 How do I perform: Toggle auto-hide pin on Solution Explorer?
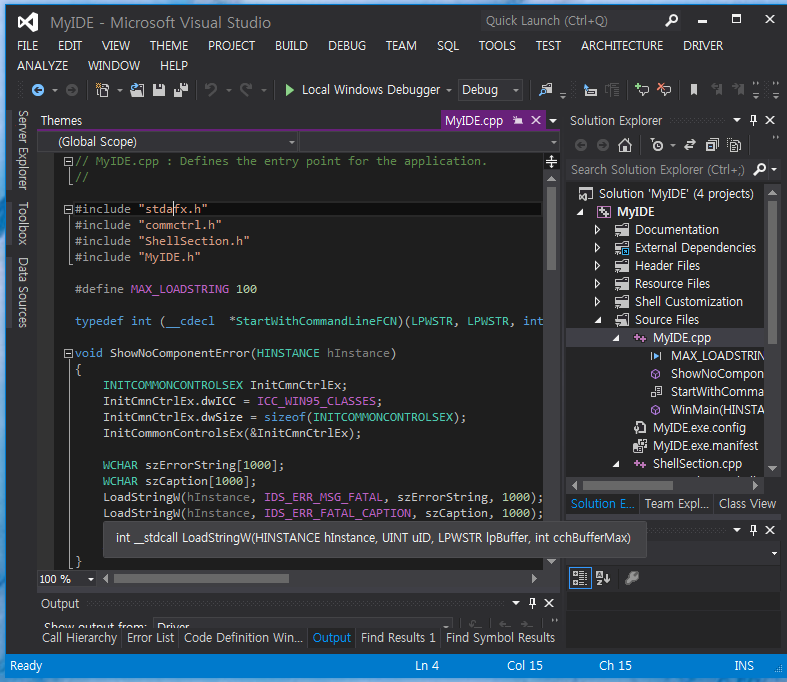[753, 121]
